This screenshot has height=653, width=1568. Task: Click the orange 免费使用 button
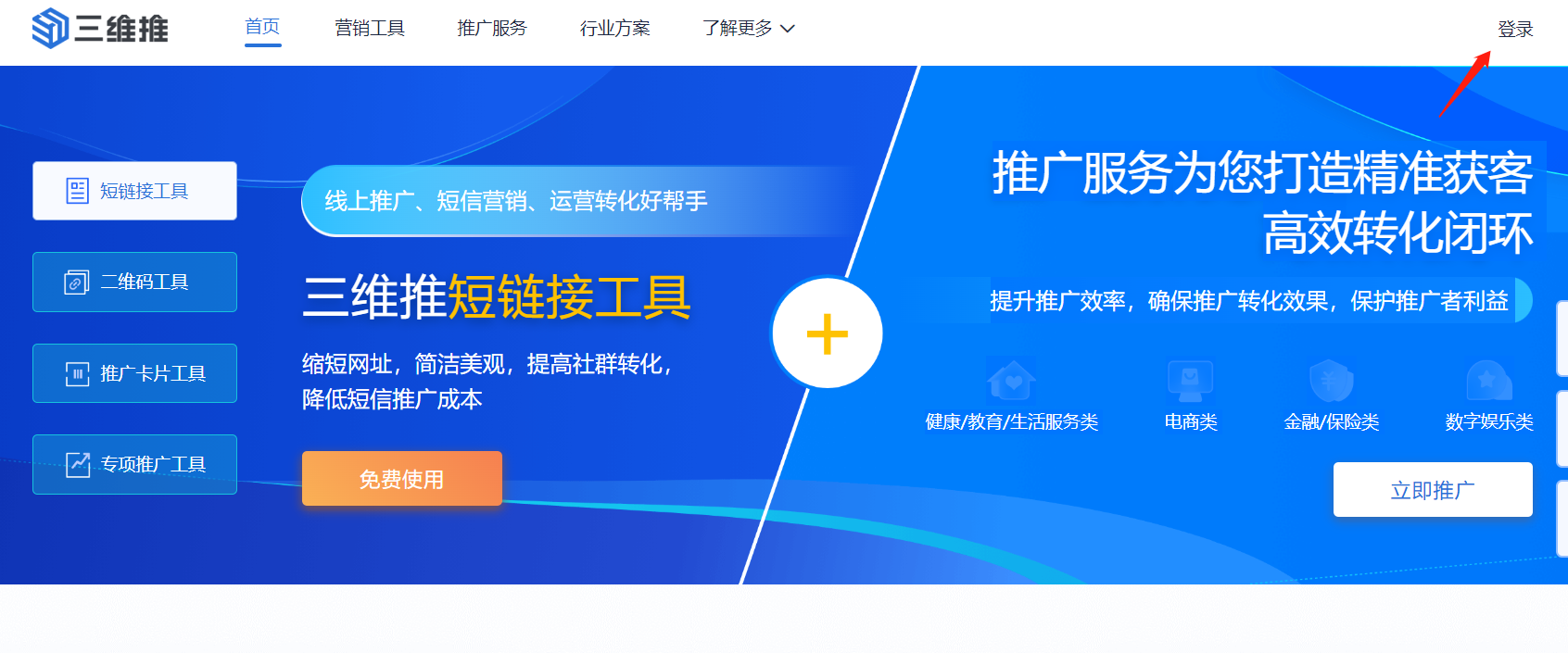pos(402,479)
